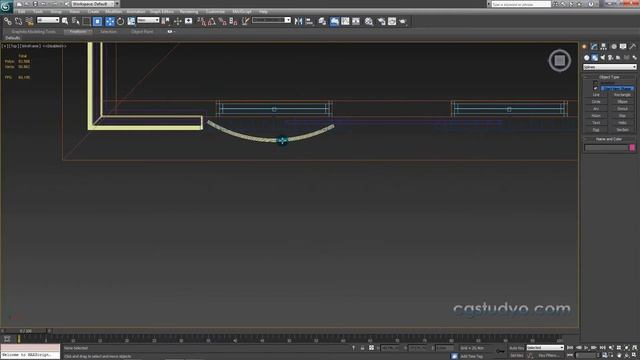The width and height of the screenshot is (640, 360).
Task: Click the Circle shape button
Action: (x=596, y=102)
